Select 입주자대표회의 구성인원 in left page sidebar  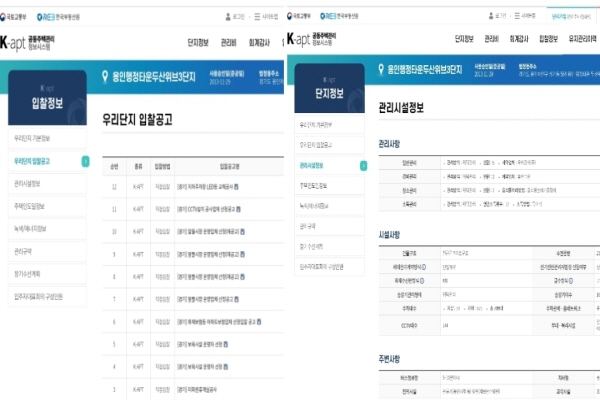[x=47, y=297]
